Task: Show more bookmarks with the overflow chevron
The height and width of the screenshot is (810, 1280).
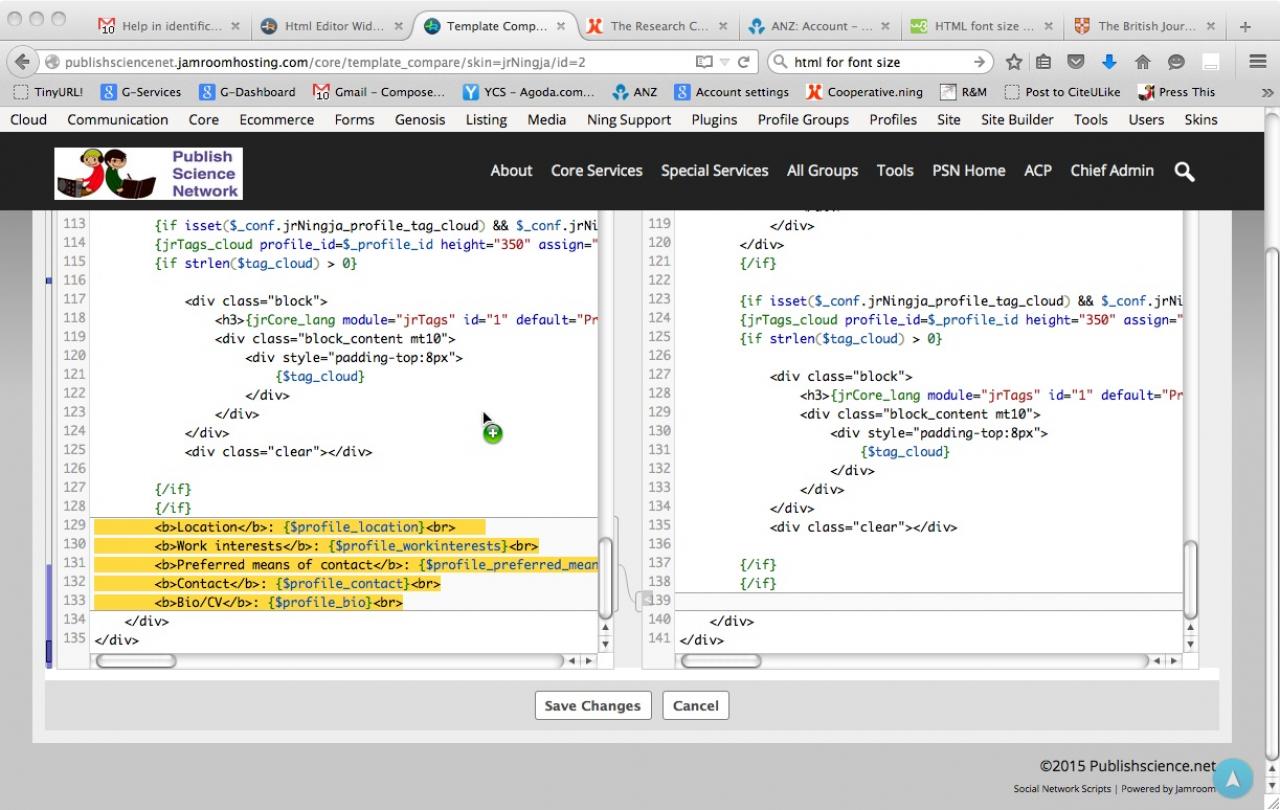Action: pos(1267,92)
